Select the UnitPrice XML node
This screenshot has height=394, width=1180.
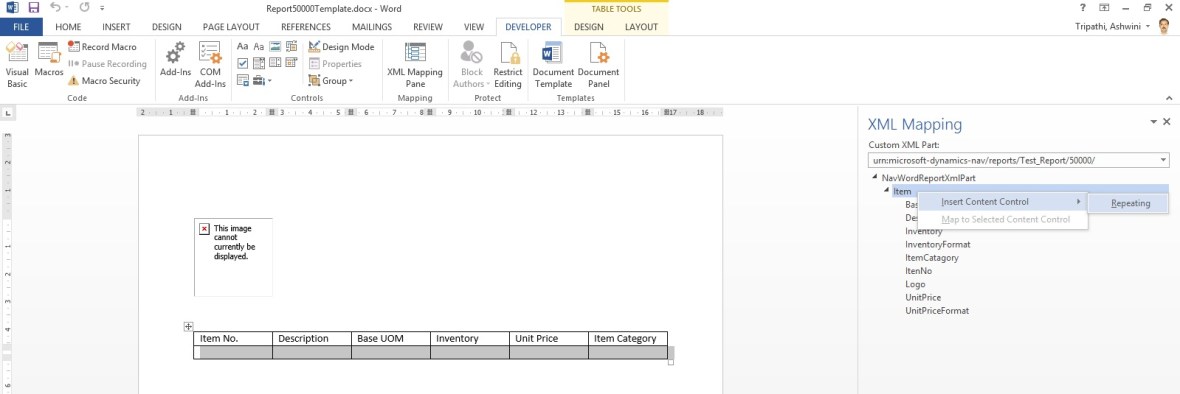tap(923, 297)
